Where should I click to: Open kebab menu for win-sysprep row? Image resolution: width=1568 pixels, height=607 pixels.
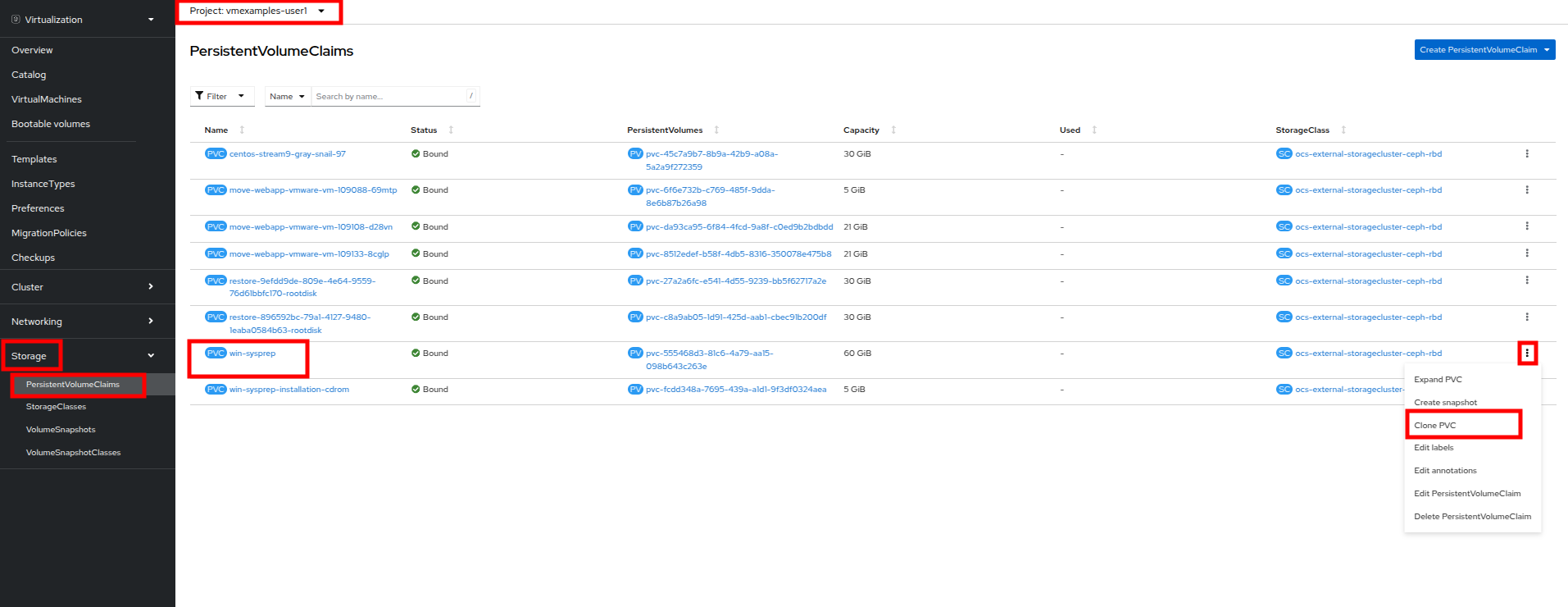click(1526, 354)
